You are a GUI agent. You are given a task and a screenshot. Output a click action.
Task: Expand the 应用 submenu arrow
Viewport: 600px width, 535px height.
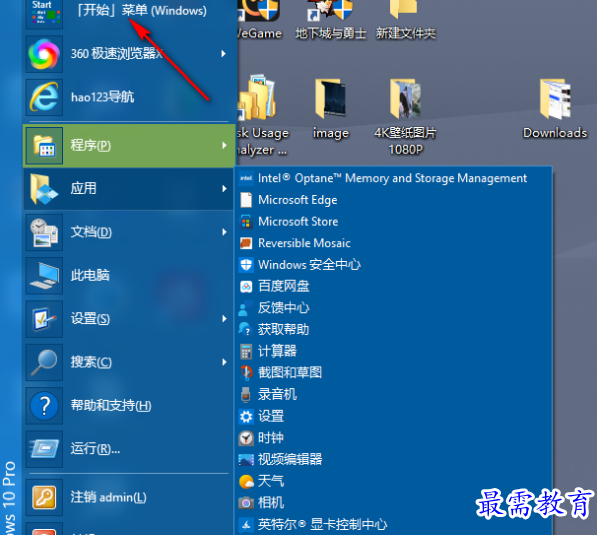224,189
